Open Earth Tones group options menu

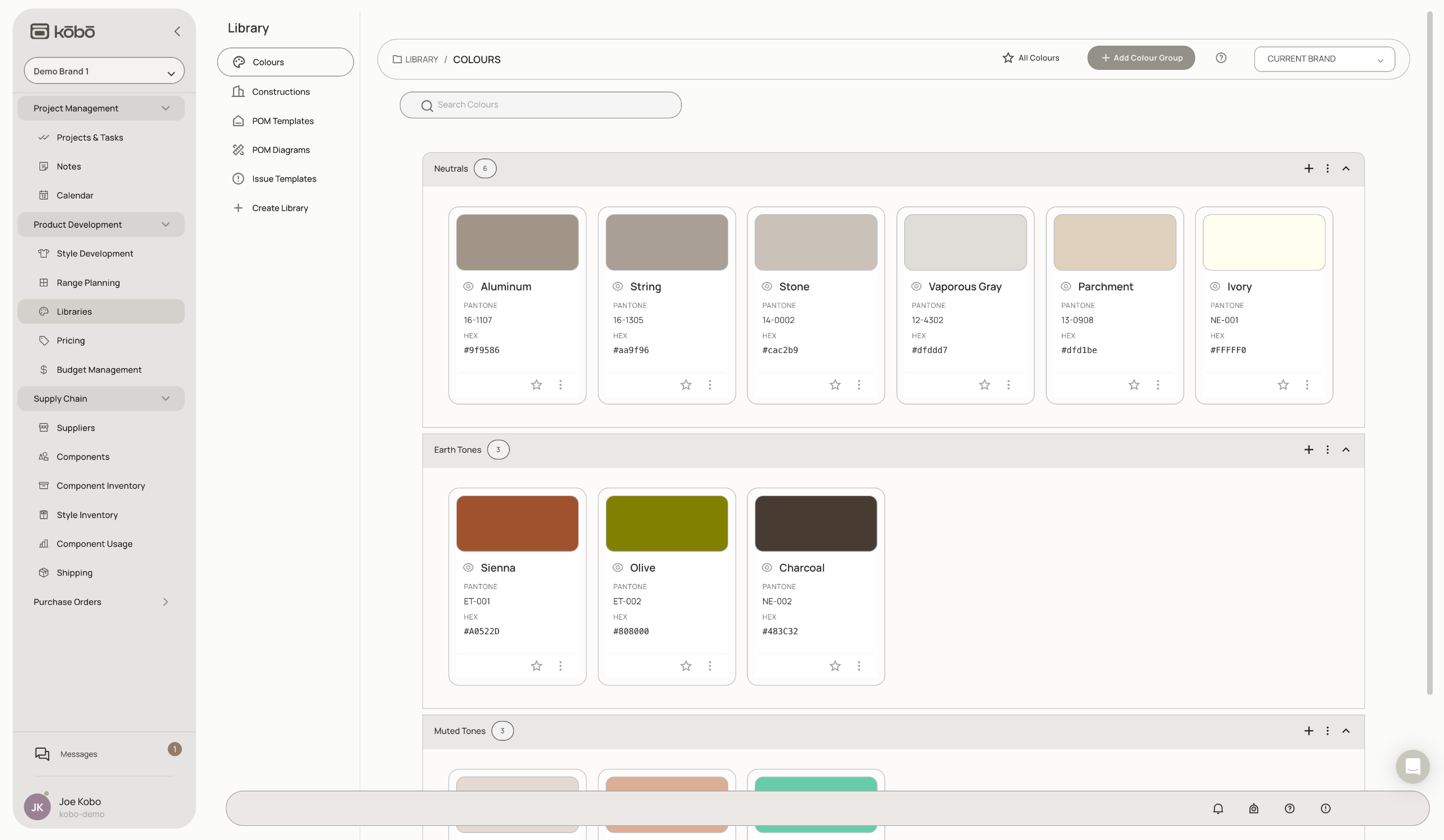point(1327,449)
